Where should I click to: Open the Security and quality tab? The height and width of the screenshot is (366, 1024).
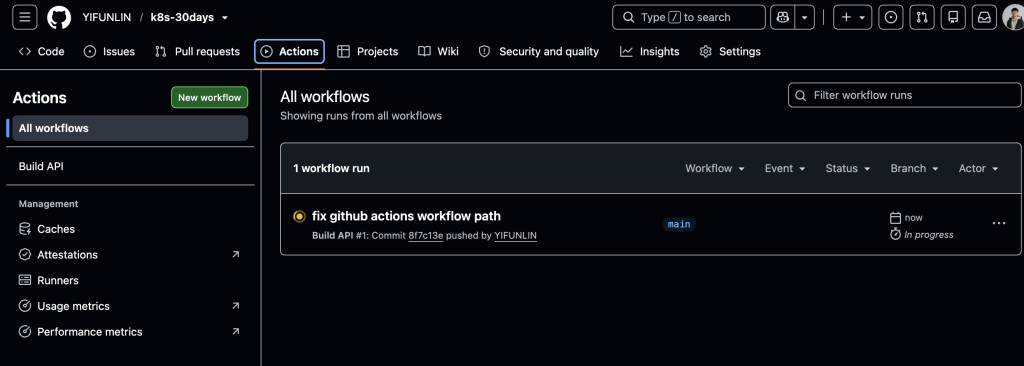tap(539, 51)
